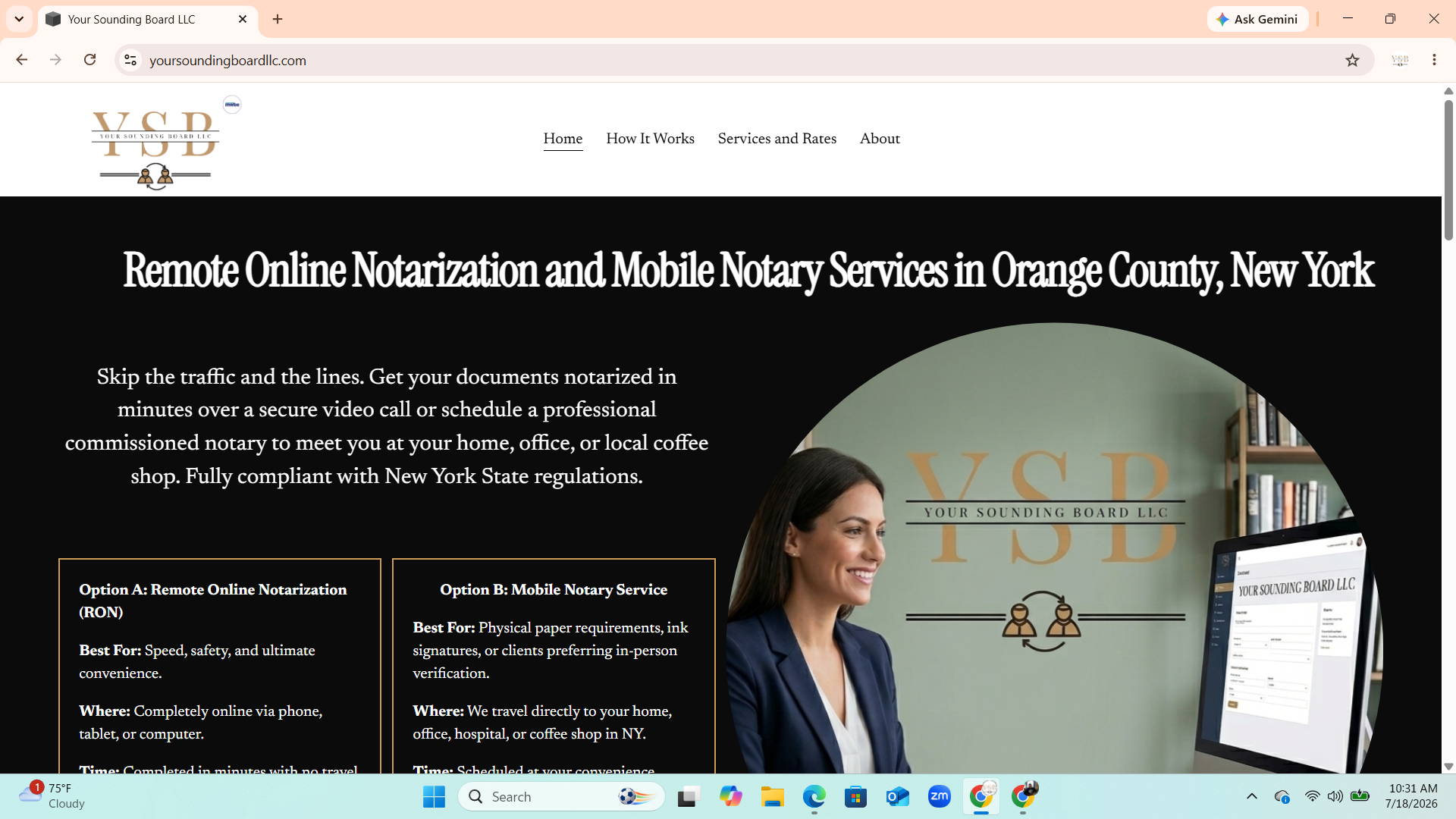The image size is (1456, 819).
Task: Open a new browser tab
Action: click(278, 19)
